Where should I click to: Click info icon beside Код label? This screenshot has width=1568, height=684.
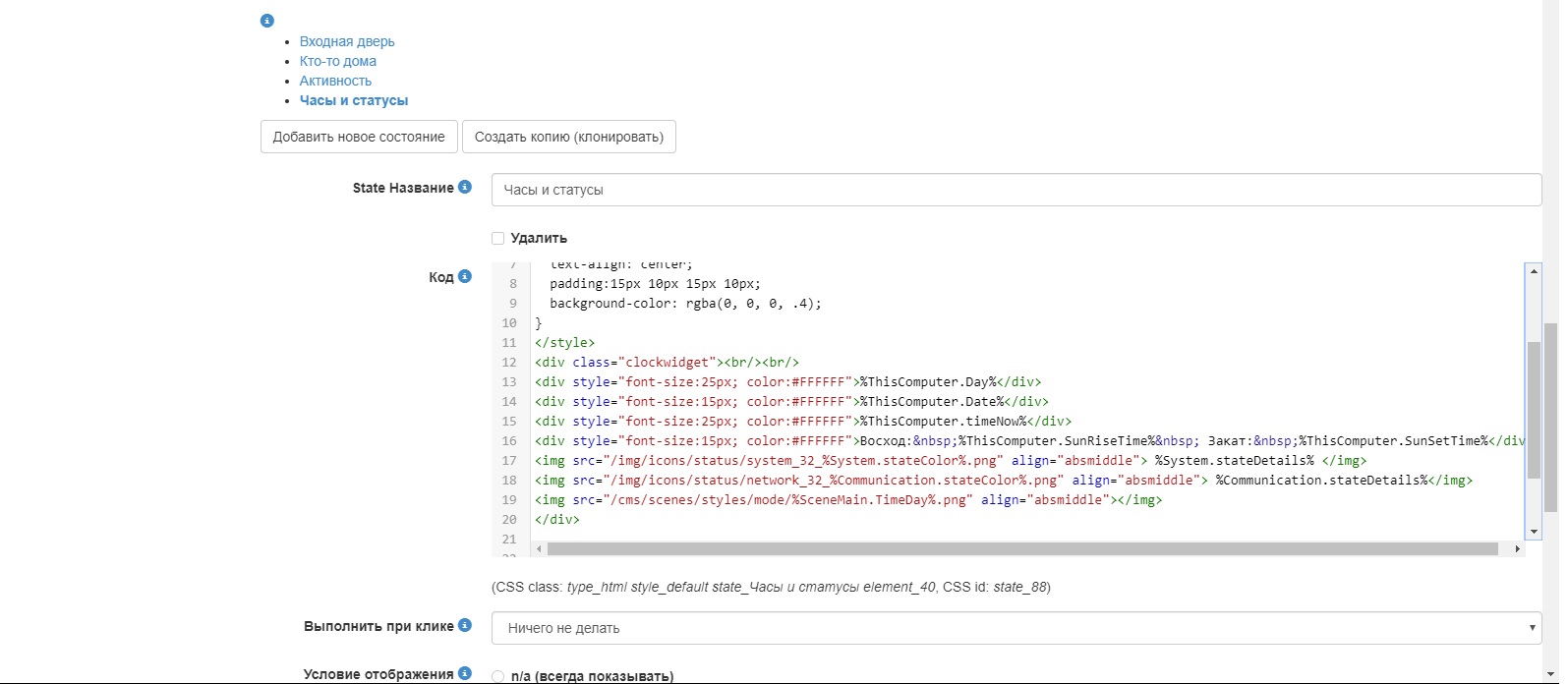point(465,276)
